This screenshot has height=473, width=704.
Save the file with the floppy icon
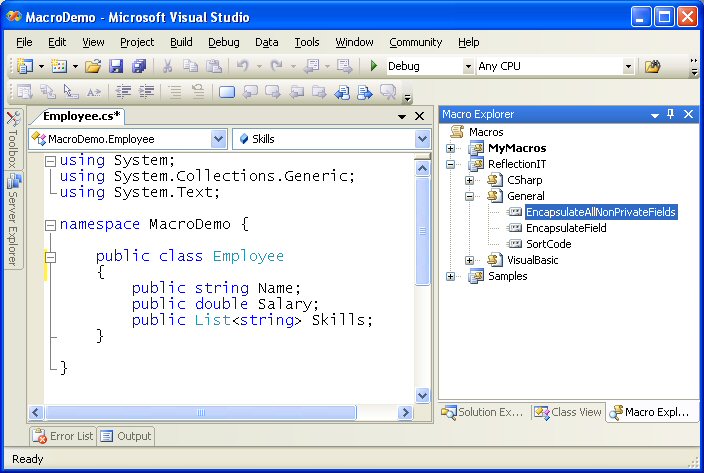click(x=116, y=66)
